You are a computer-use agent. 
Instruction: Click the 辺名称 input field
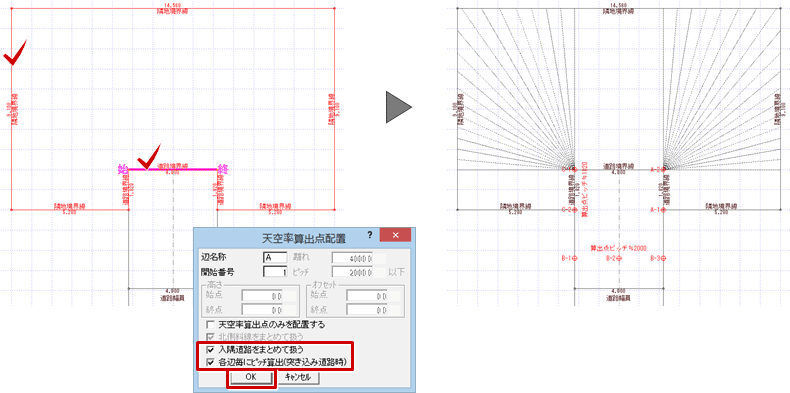click(x=275, y=257)
